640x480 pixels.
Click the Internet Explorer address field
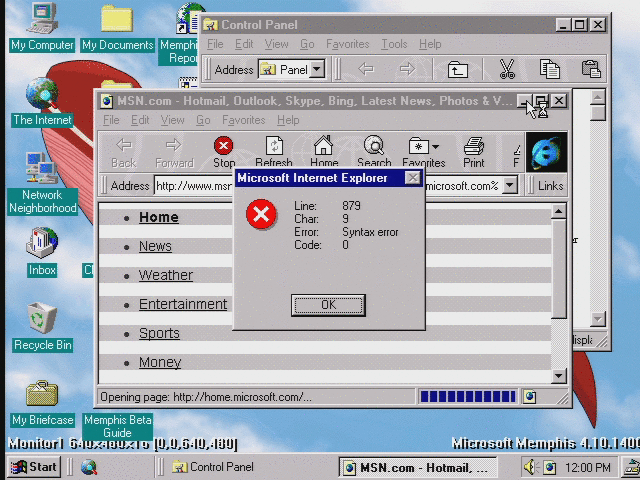(335, 186)
